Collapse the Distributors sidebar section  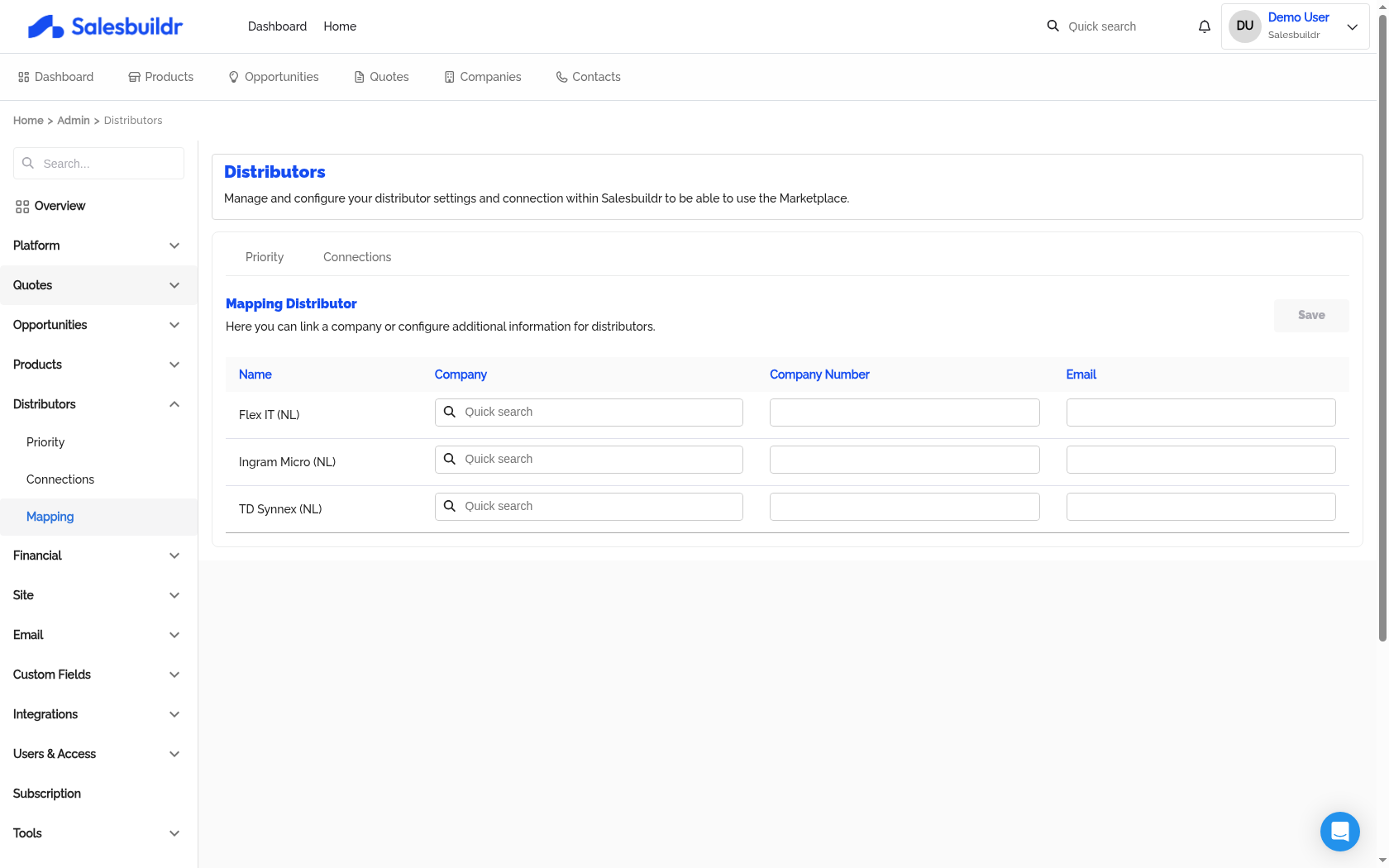pos(98,404)
